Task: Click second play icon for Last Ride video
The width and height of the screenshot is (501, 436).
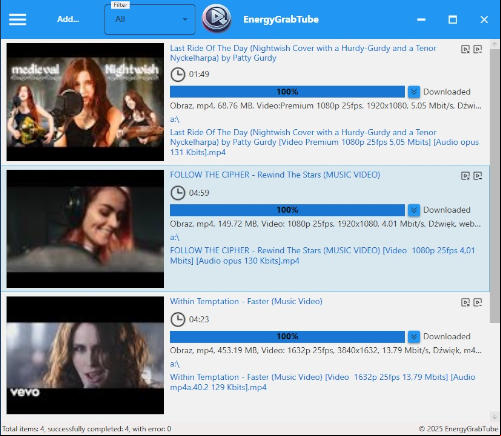Action: 478,49
